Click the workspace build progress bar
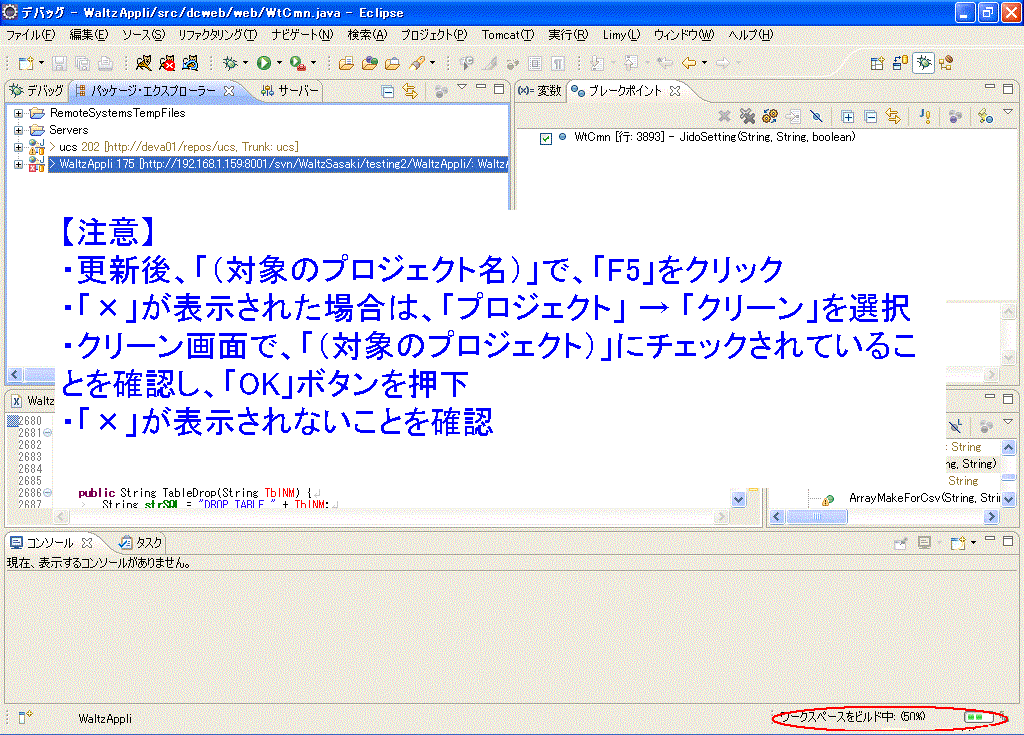1024x735 pixels. (x=978, y=717)
